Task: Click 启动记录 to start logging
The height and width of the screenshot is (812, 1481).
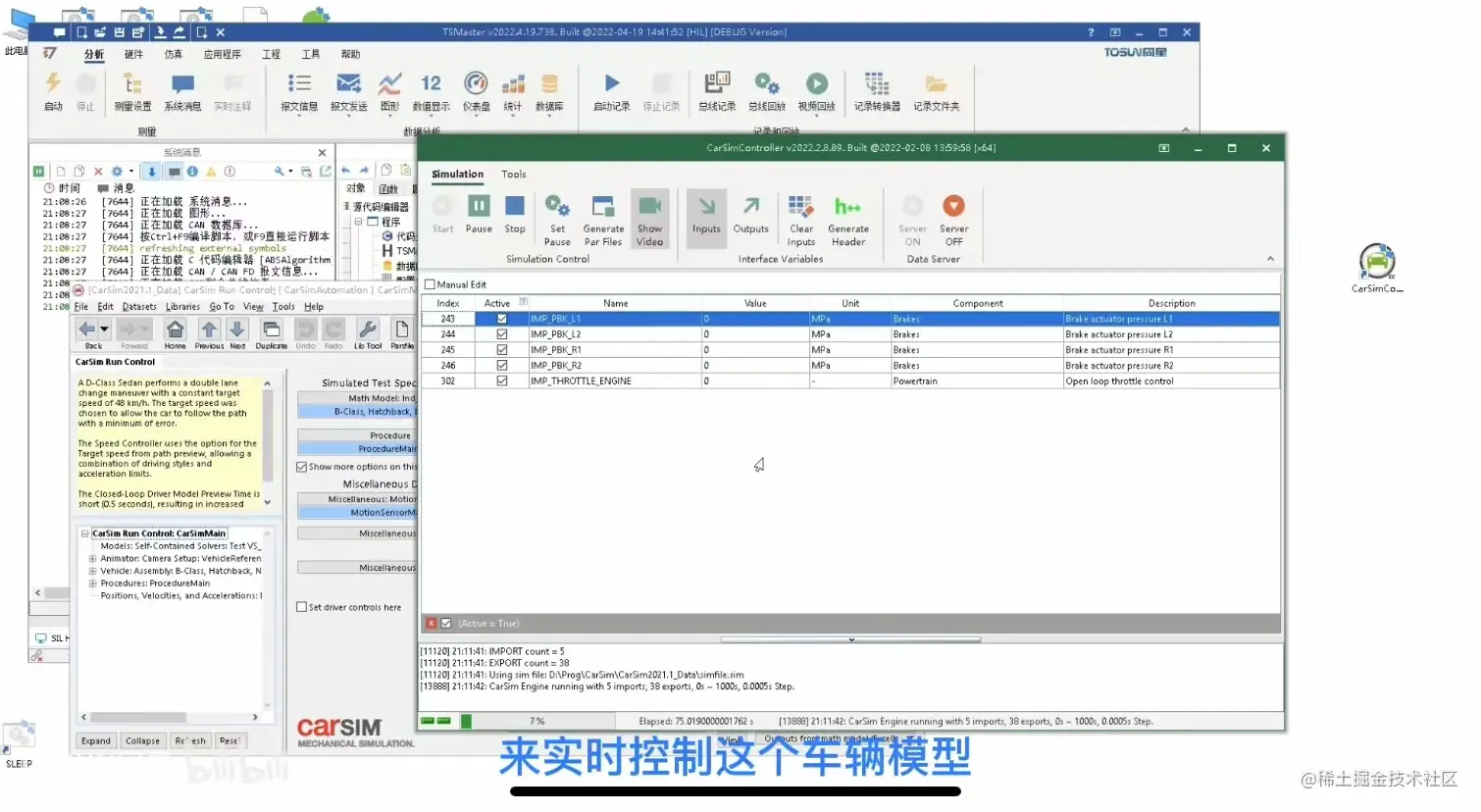Action: (612, 92)
